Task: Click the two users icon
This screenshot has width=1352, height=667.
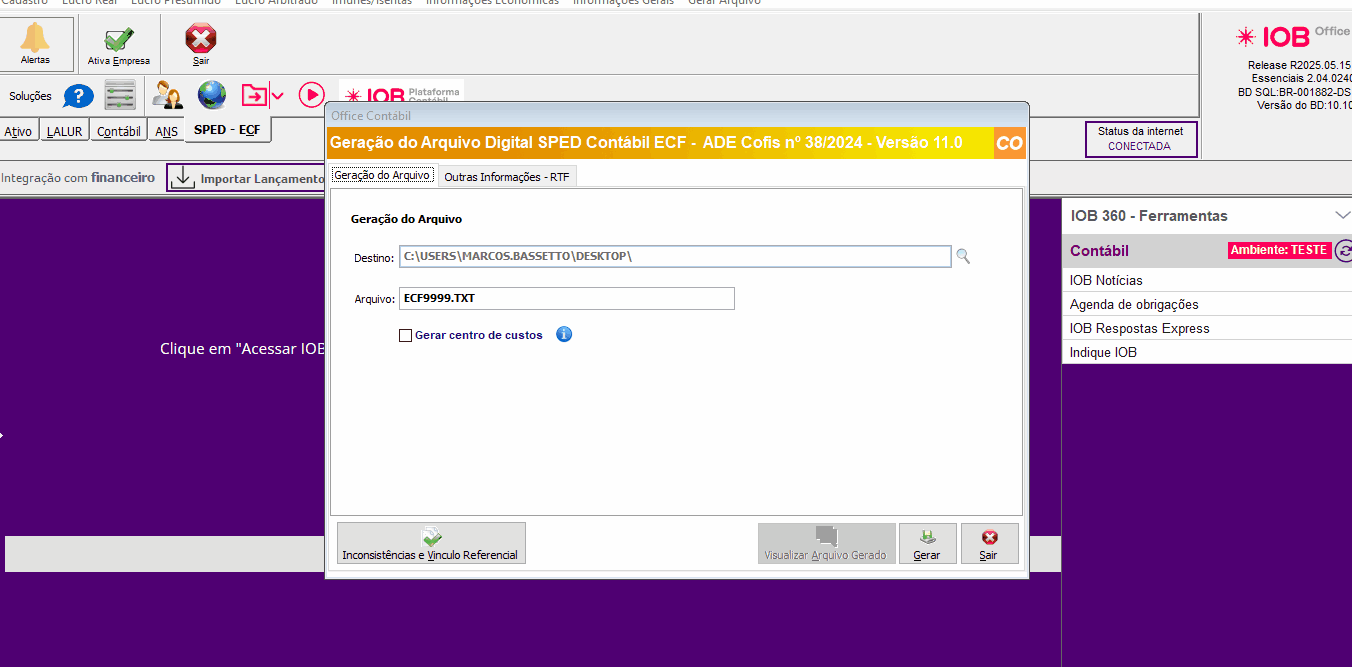Action: [x=167, y=96]
